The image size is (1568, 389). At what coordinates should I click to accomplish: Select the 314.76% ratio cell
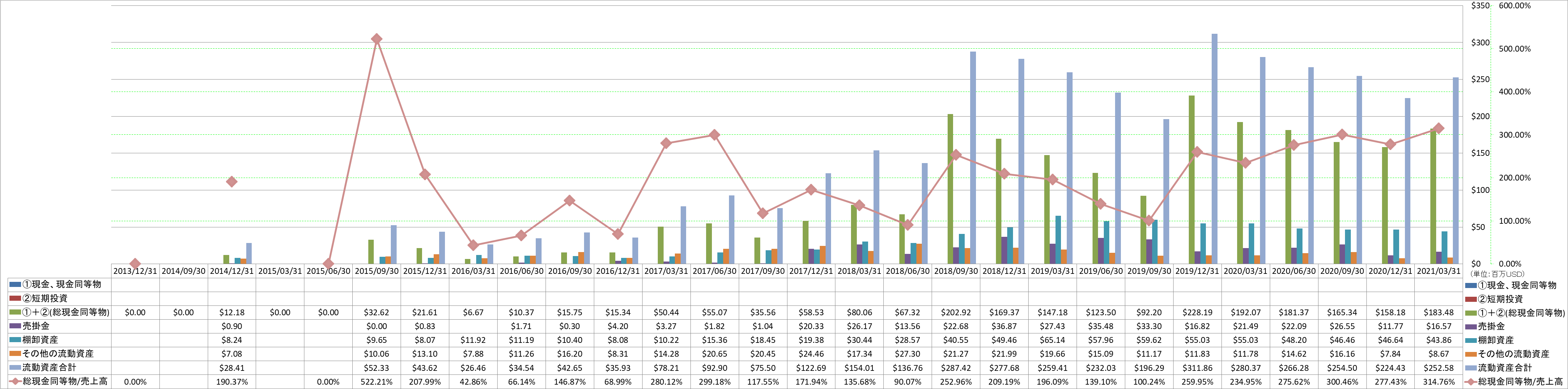click(x=1439, y=382)
